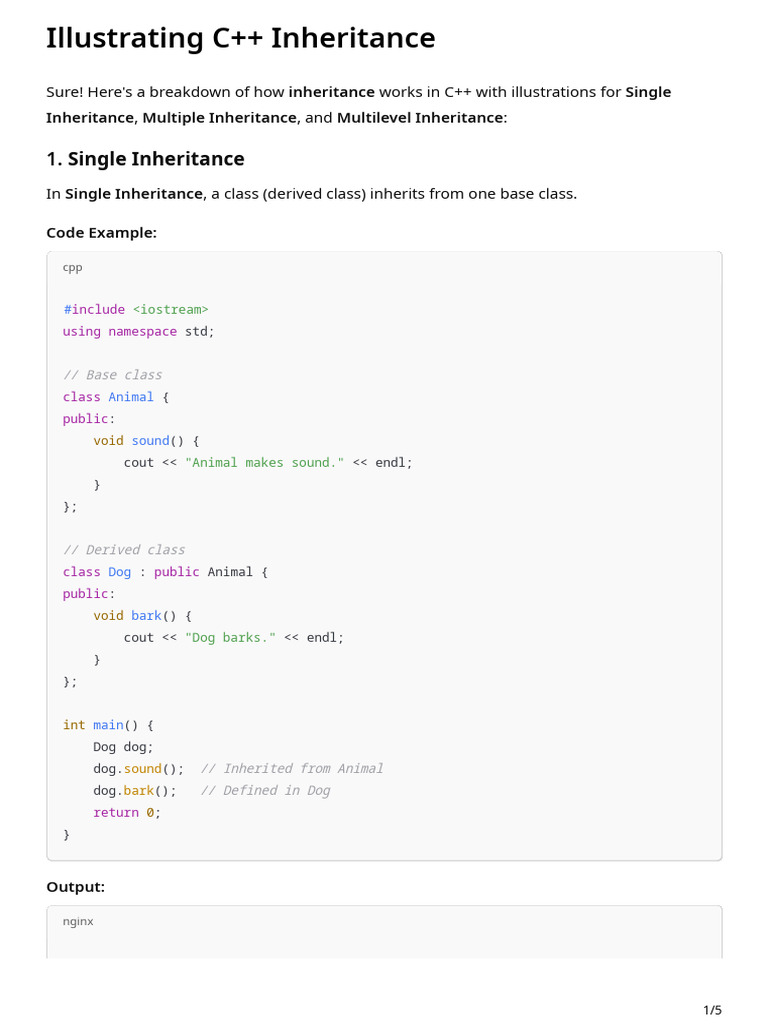
Task: Click the "class Animal {" line
Action: (116, 397)
